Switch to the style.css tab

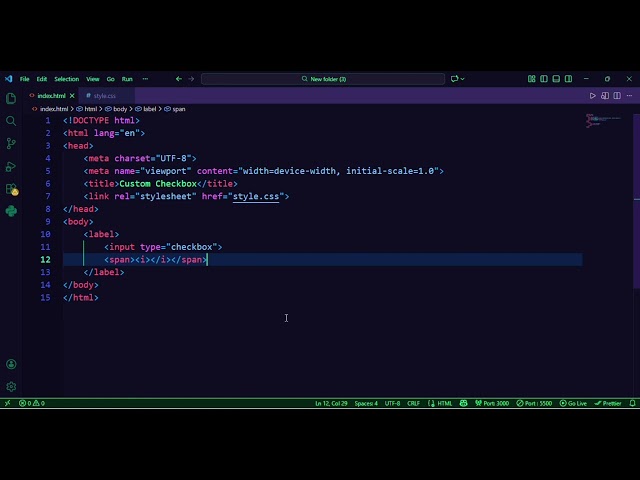[104, 96]
